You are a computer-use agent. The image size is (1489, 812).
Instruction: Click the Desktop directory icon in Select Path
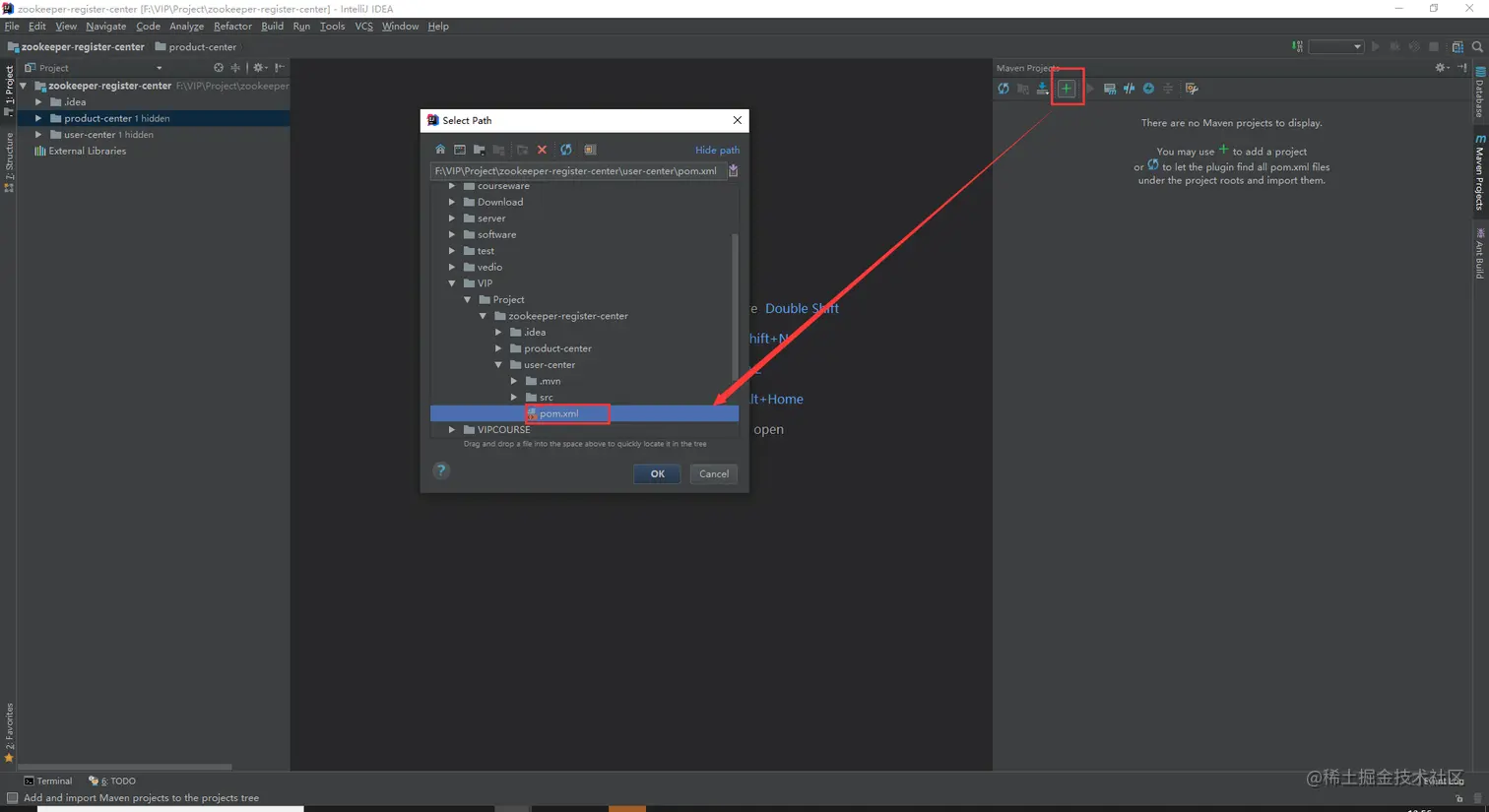click(460, 150)
